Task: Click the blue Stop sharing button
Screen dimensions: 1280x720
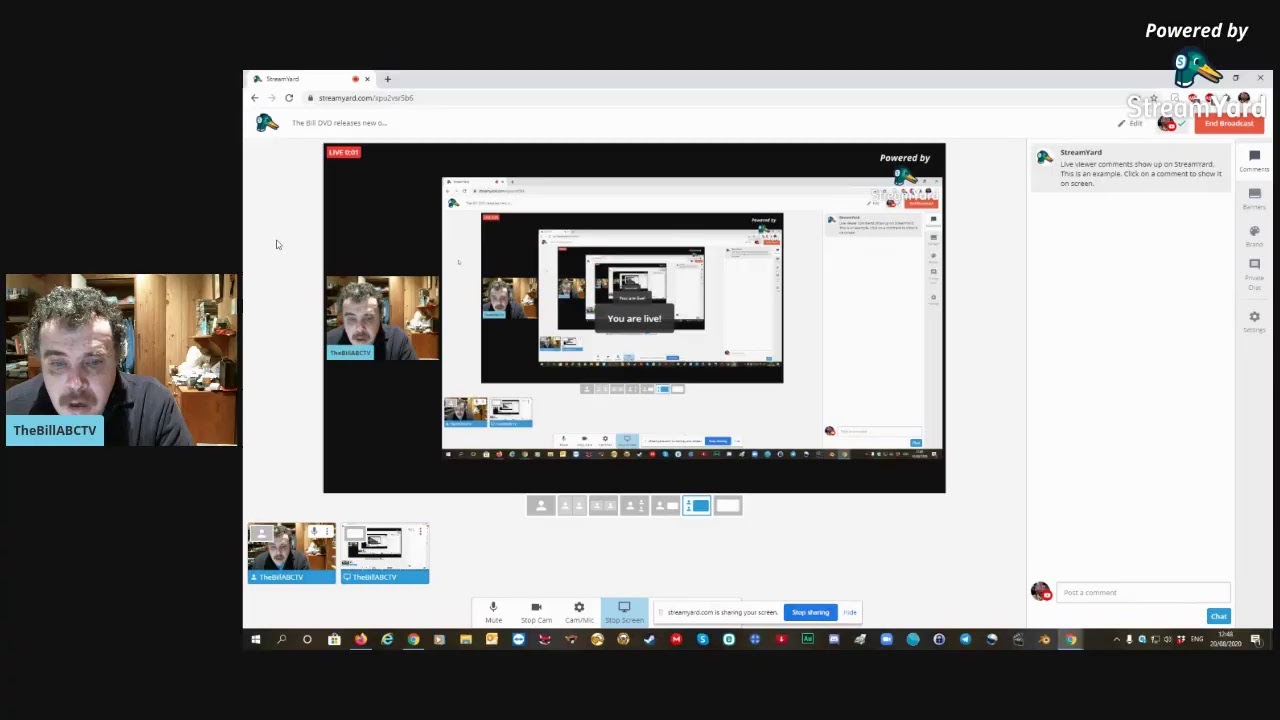Action: [810, 612]
